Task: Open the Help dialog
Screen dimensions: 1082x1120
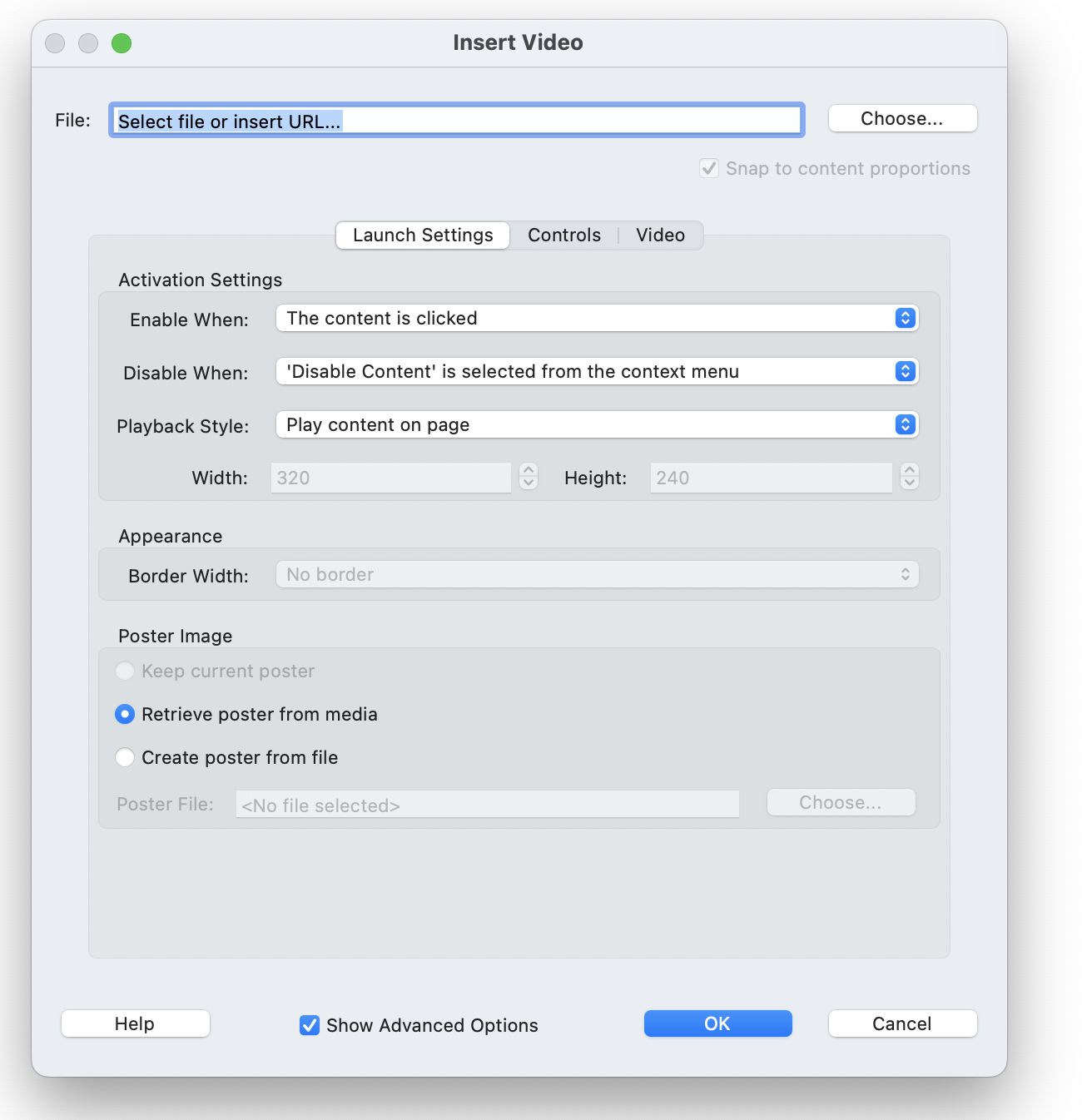Action: pyautogui.click(x=135, y=1023)
